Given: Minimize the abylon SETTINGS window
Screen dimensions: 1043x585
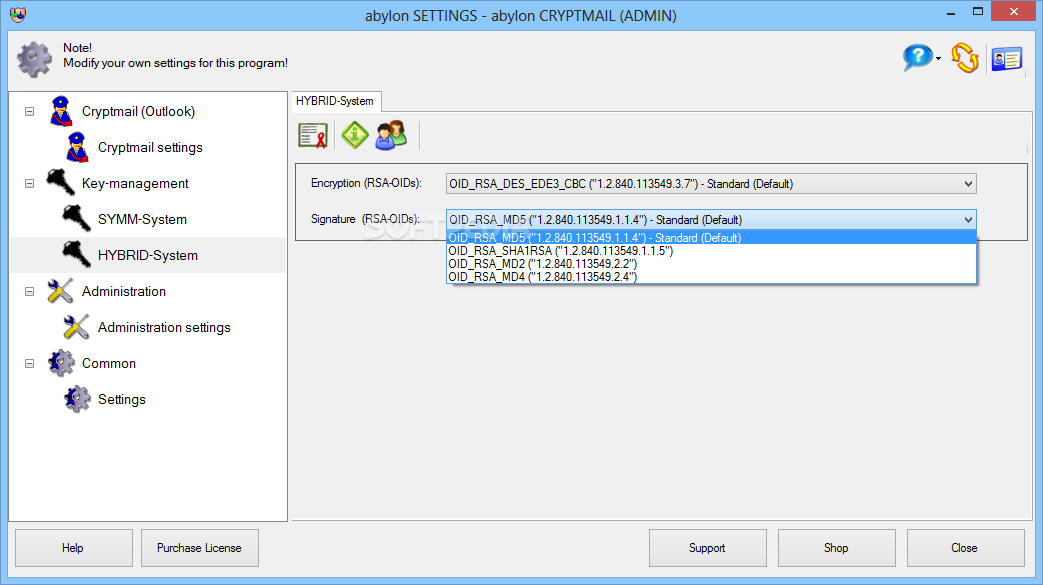Looking at the screenshot, I should click(951, 12).
